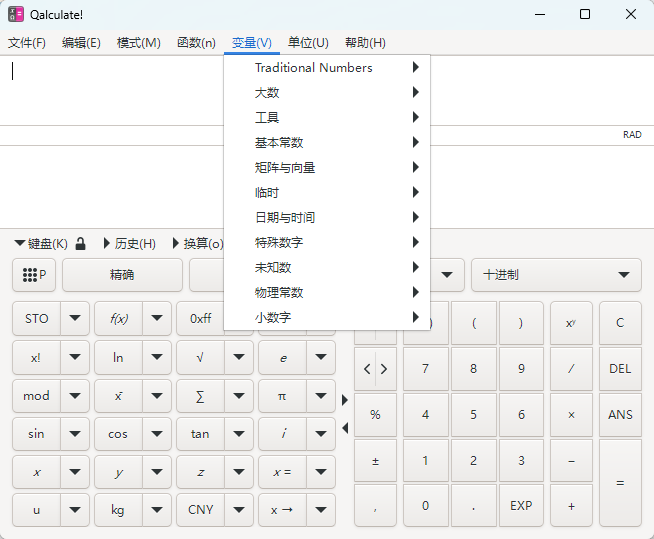
Task: Open the keypad programming mode button P
Action: click(34, 275)
